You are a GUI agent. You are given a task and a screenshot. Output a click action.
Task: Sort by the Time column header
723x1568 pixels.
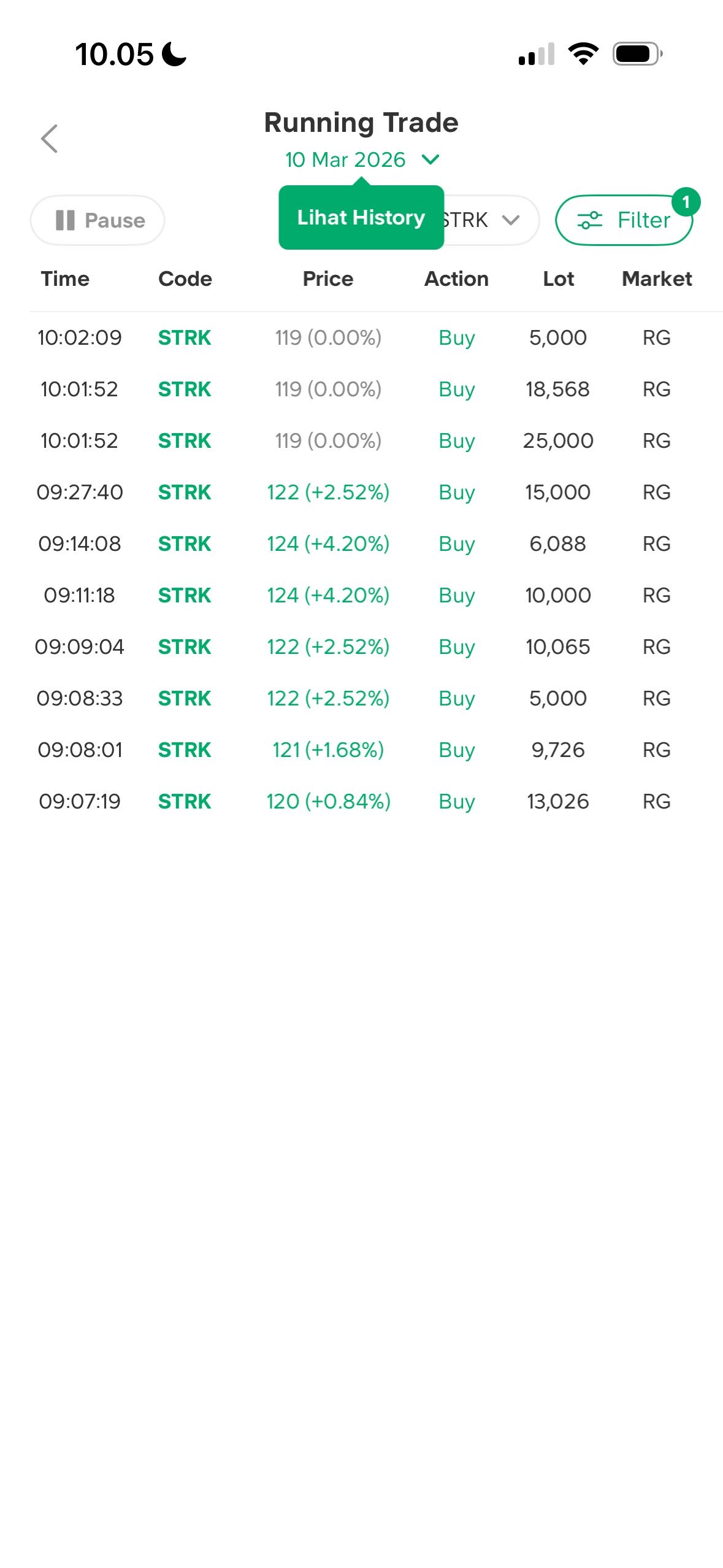65,279
